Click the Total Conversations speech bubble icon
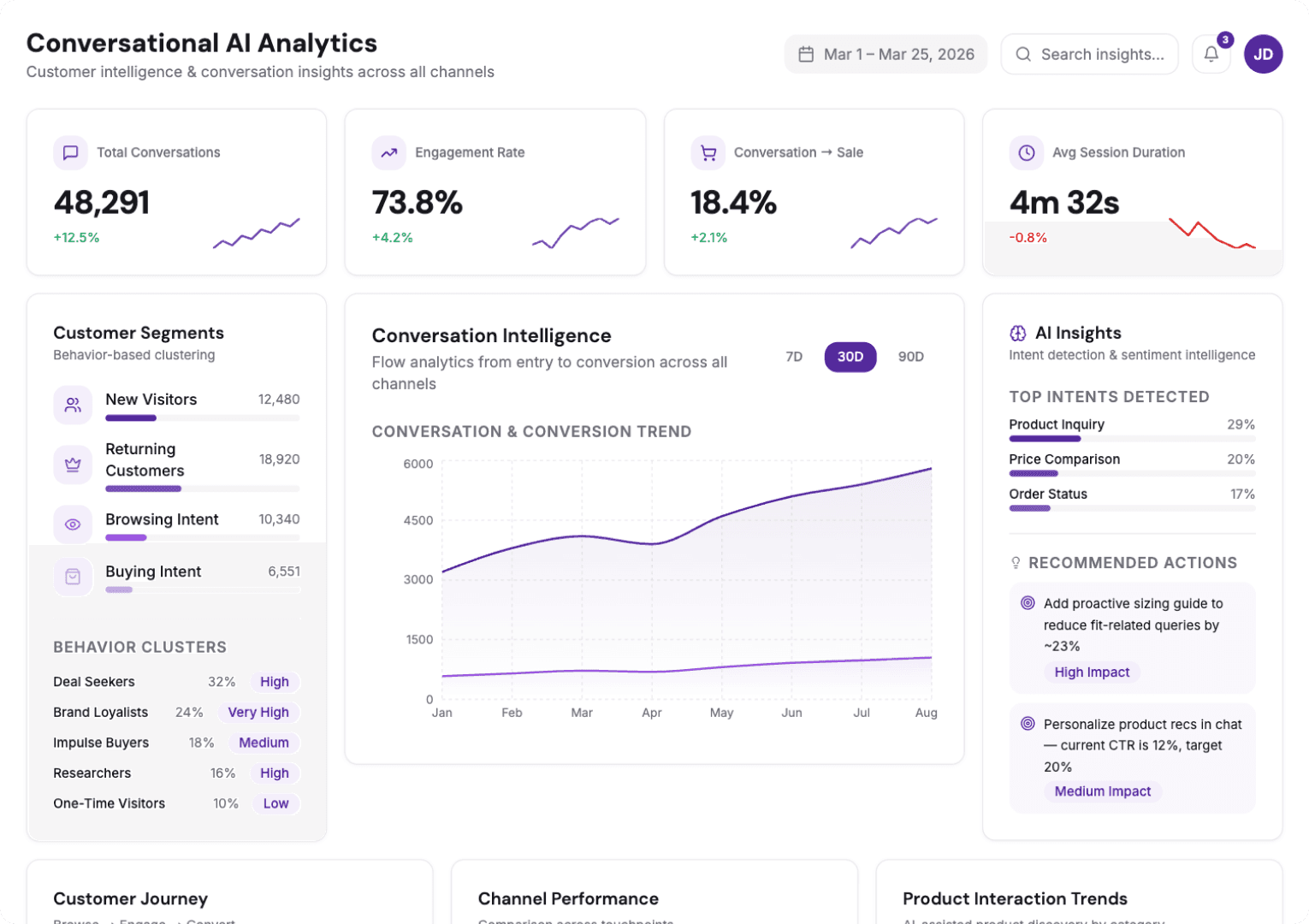 coord(70,152)
